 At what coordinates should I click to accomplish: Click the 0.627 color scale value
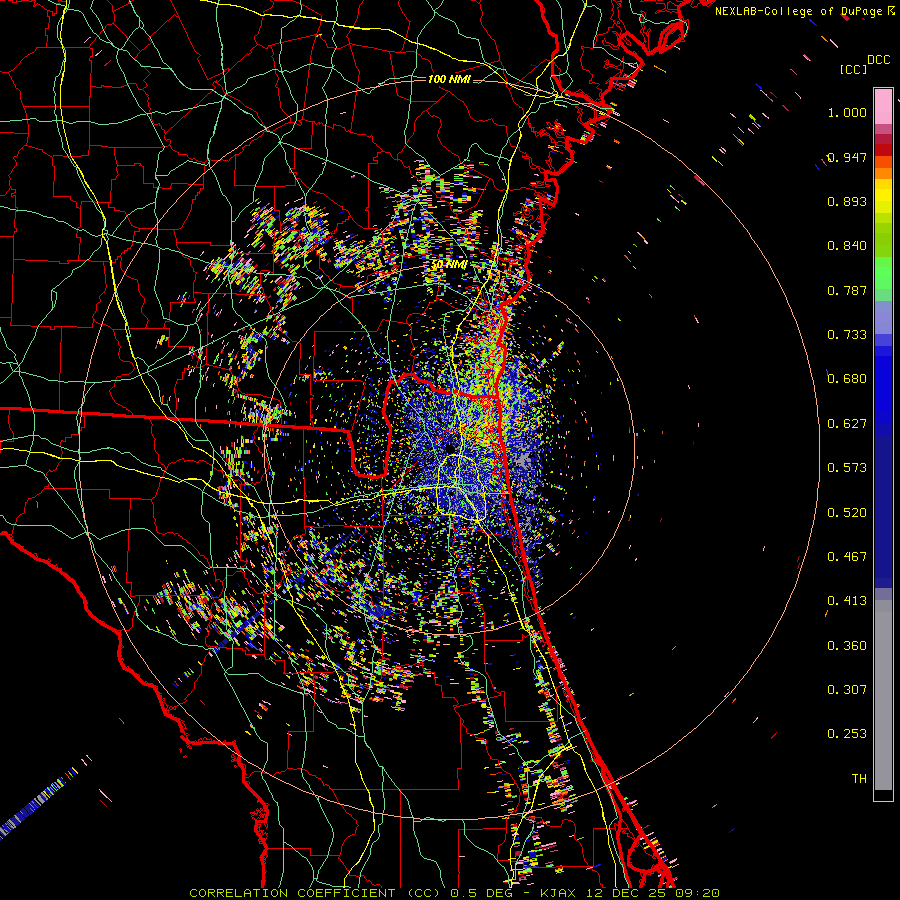[x=847, y=424]
